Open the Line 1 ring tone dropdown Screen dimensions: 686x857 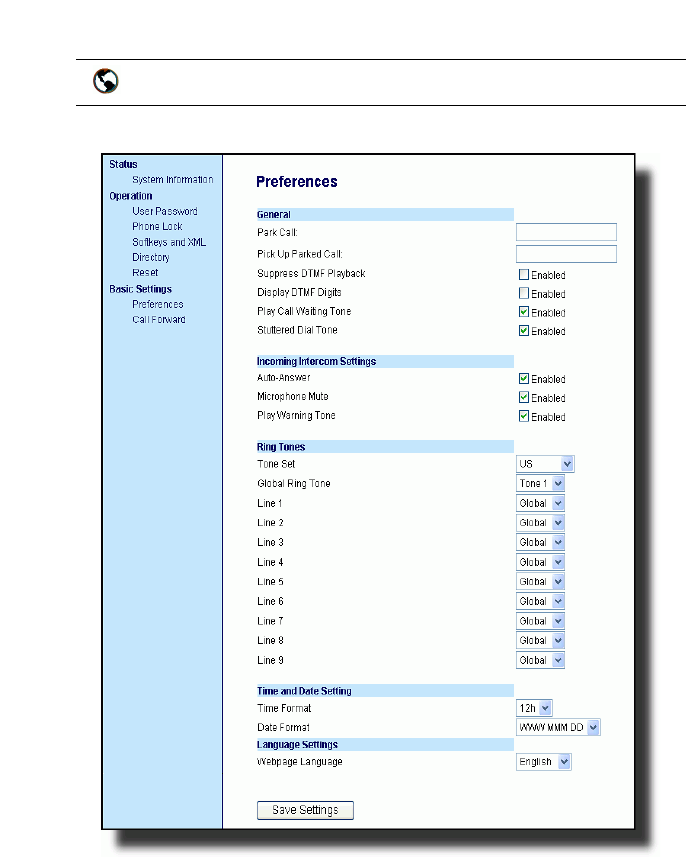click(540, 503)
